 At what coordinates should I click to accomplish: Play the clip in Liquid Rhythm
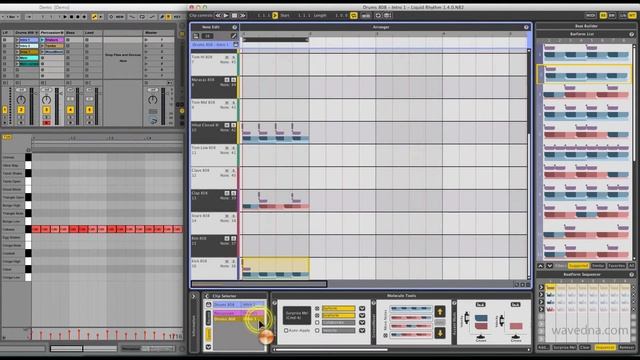[x=226, y=16]
